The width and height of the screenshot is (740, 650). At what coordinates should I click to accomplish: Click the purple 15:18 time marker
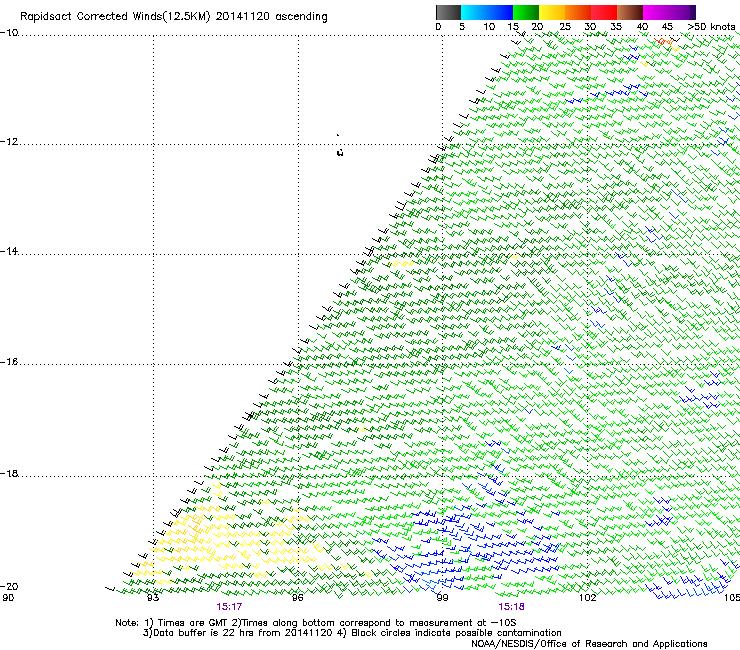click(512, 607)
